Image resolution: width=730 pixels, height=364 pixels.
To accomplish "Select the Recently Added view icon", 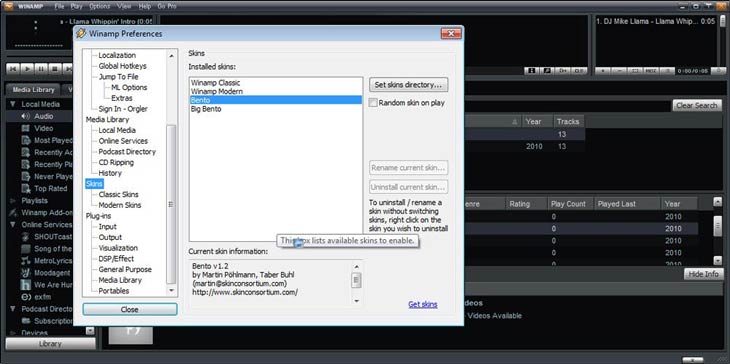I will point(26,153).
